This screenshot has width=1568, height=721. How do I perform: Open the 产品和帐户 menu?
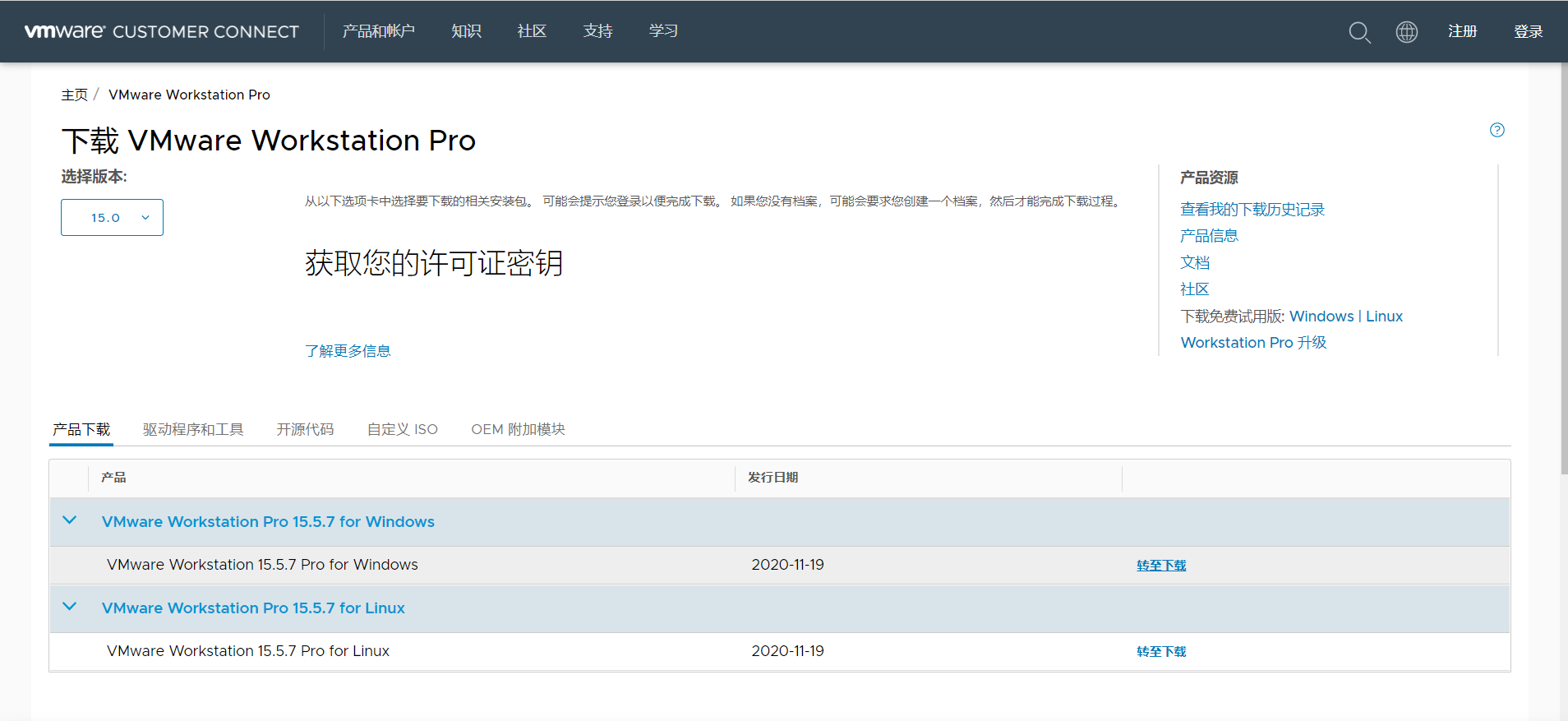(x=379, y=31)
